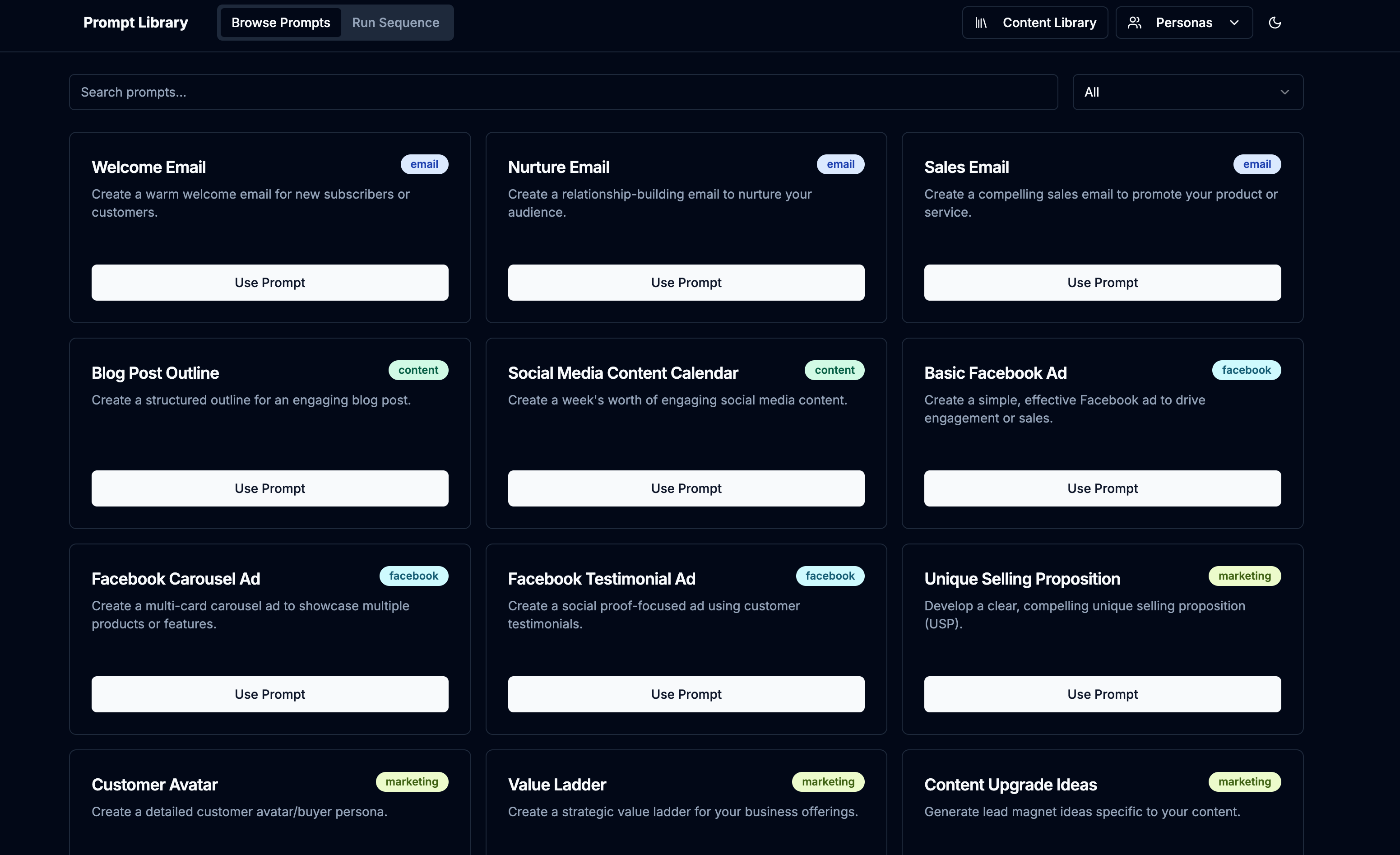The image size is (1400, 855).
Task: Click the email tag on Nurture Email
Action: [840, 164]
